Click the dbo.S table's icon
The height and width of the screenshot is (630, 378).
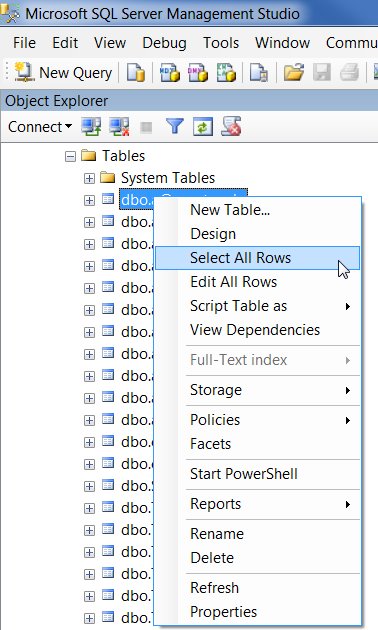(x=108, y=485)
